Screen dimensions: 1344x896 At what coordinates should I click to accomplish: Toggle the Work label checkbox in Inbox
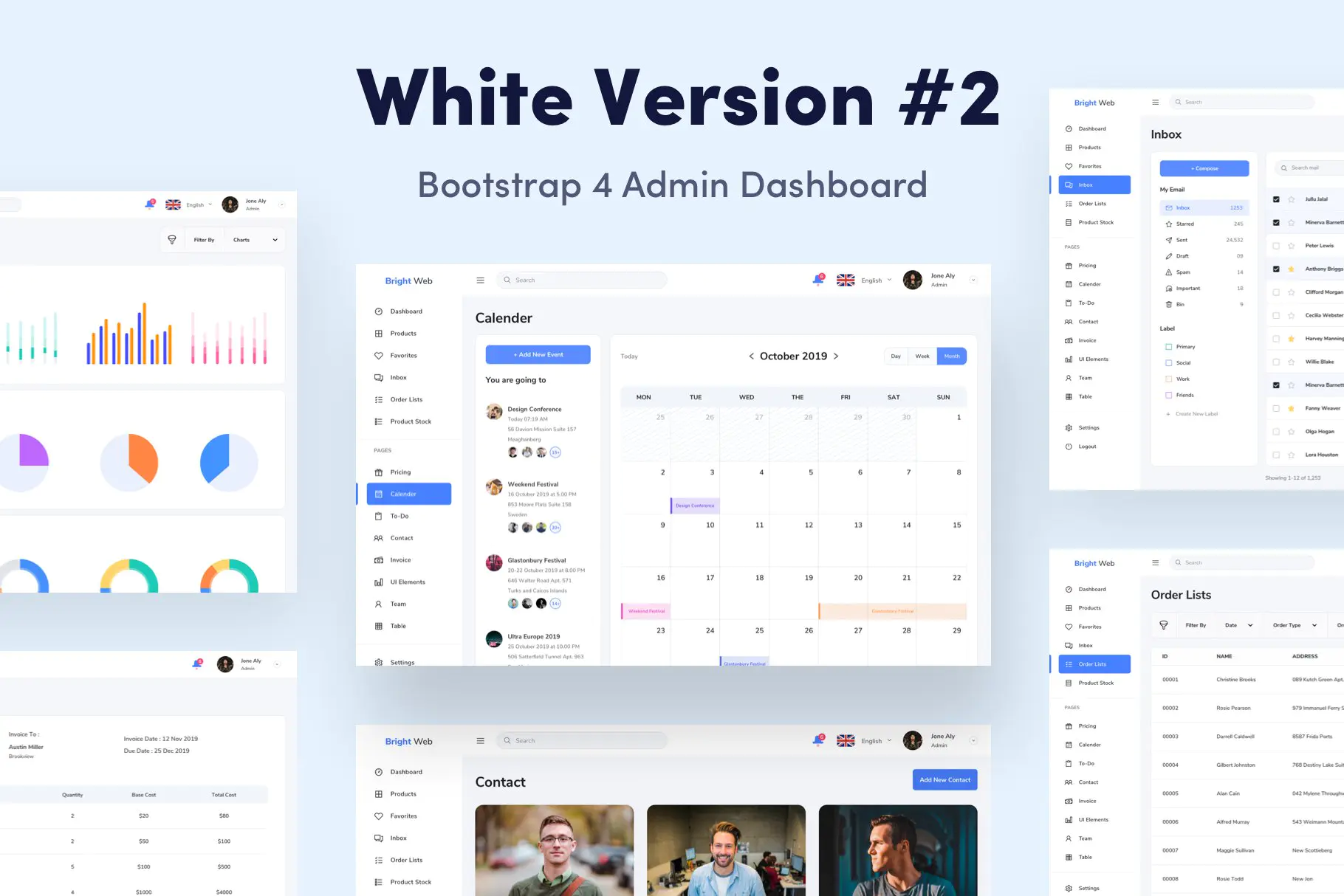pyautogui.click(x=1169, y=379)
